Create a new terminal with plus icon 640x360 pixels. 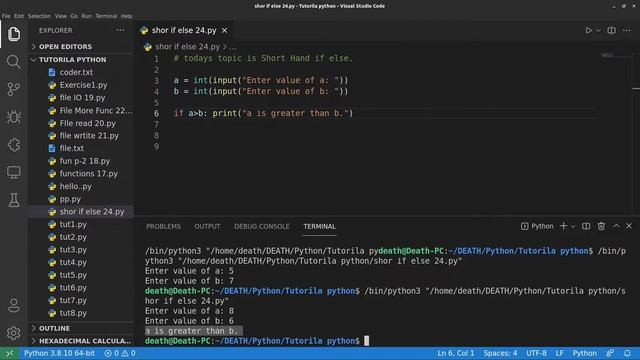pyautogui.click(x=563, y=226)
